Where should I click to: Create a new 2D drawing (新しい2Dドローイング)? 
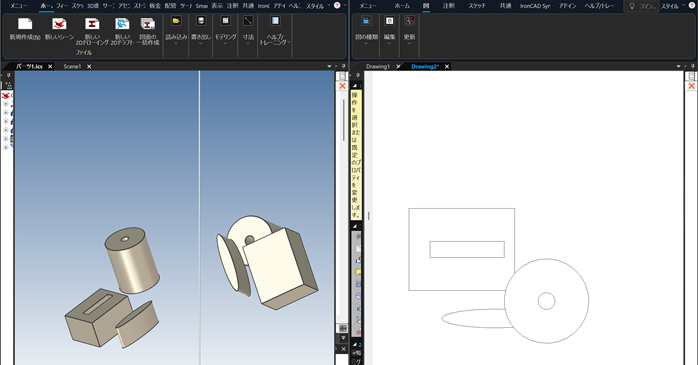tap(92, 24)
